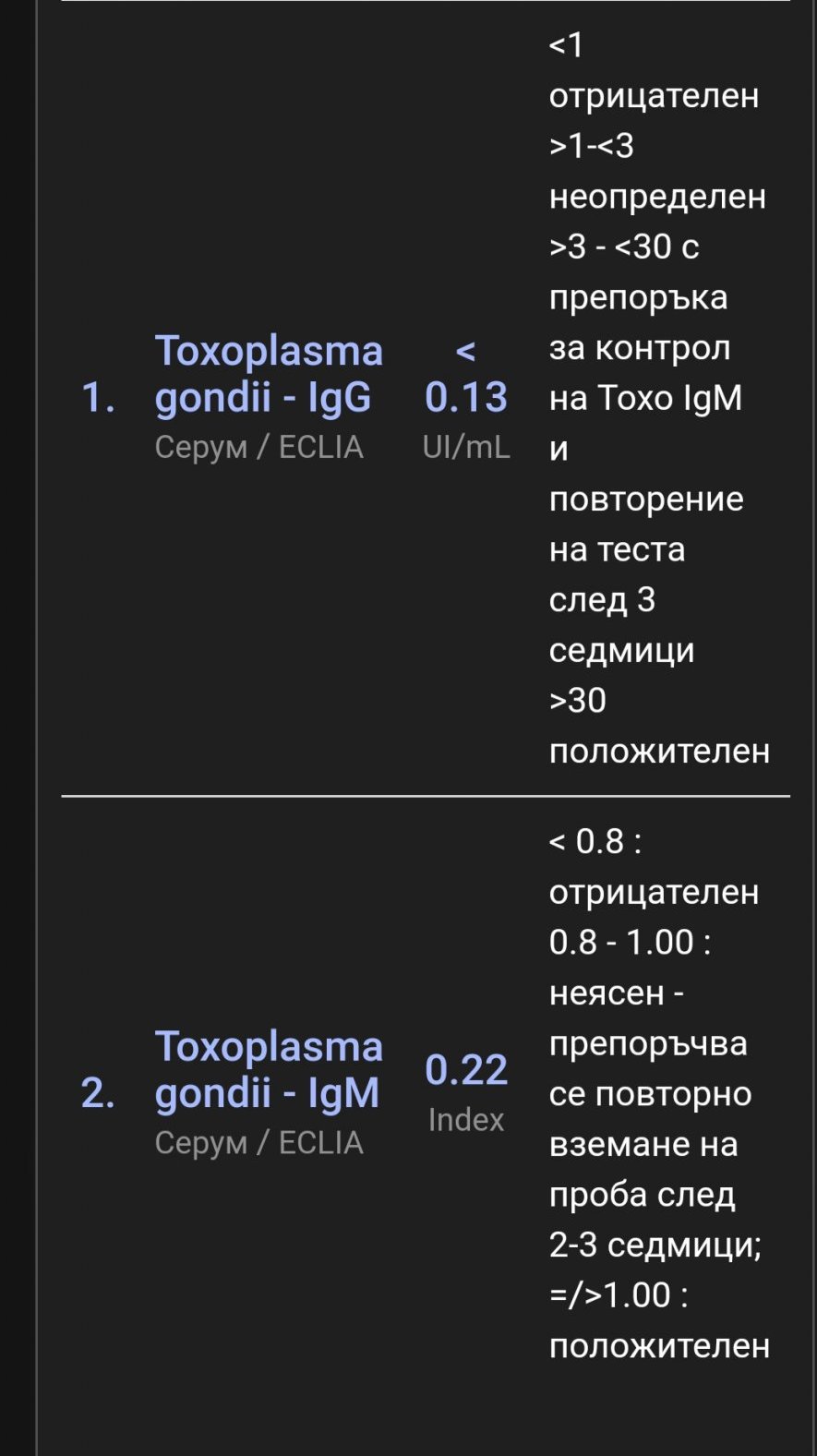This screenshot has width=817, height=1456.
Task: Click the IgM result value 0.22
Action: click(466, 1069)
